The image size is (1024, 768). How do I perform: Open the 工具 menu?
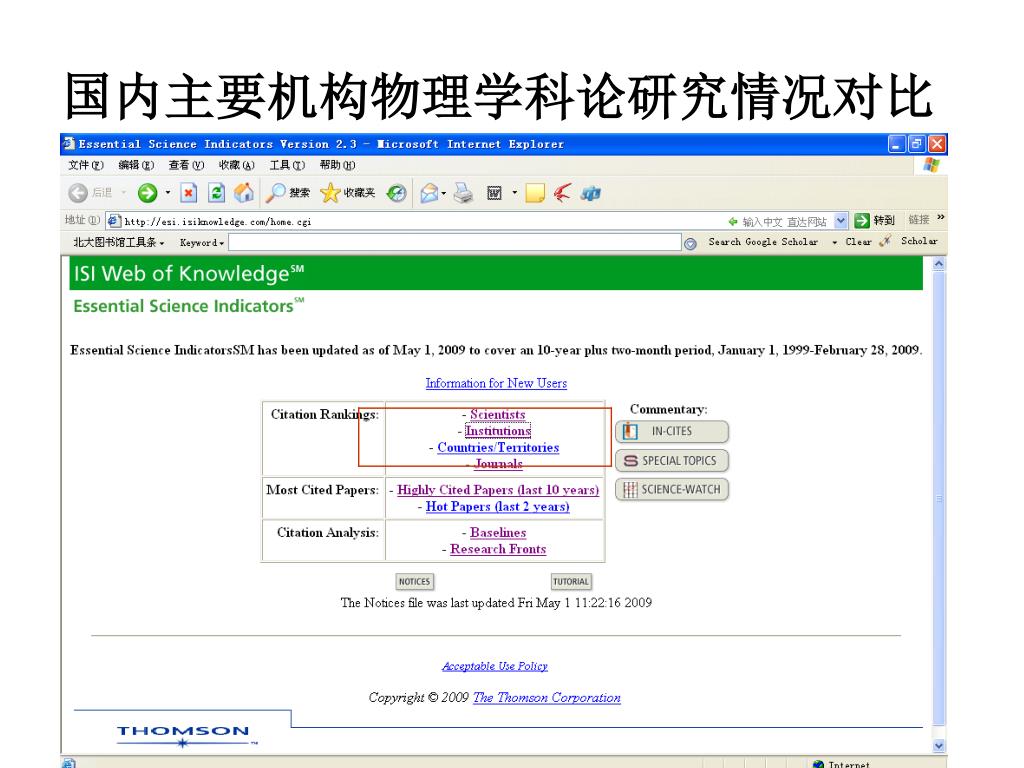point(287,165)
